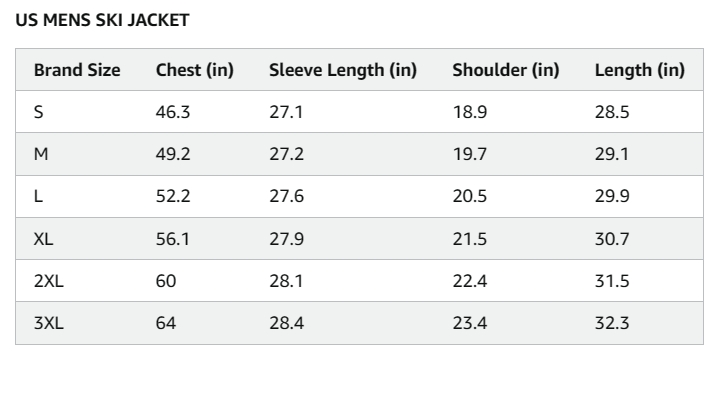Select the Sleeve Length (in) header
This screenshot has width=725, height=399.
[343, 70]
